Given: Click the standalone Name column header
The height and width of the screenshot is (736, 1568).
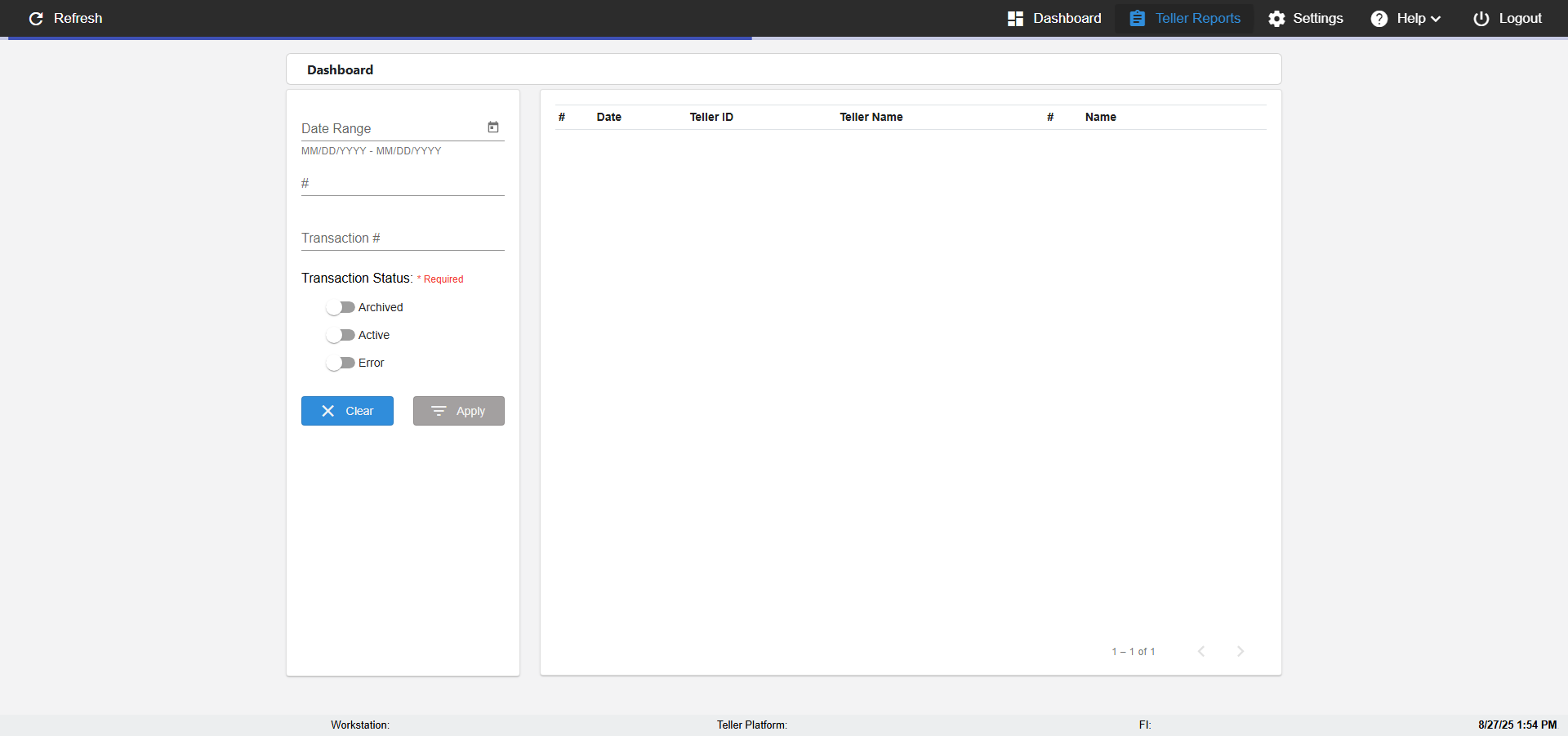Looking at the screenshot, I should pos(1101,117).
